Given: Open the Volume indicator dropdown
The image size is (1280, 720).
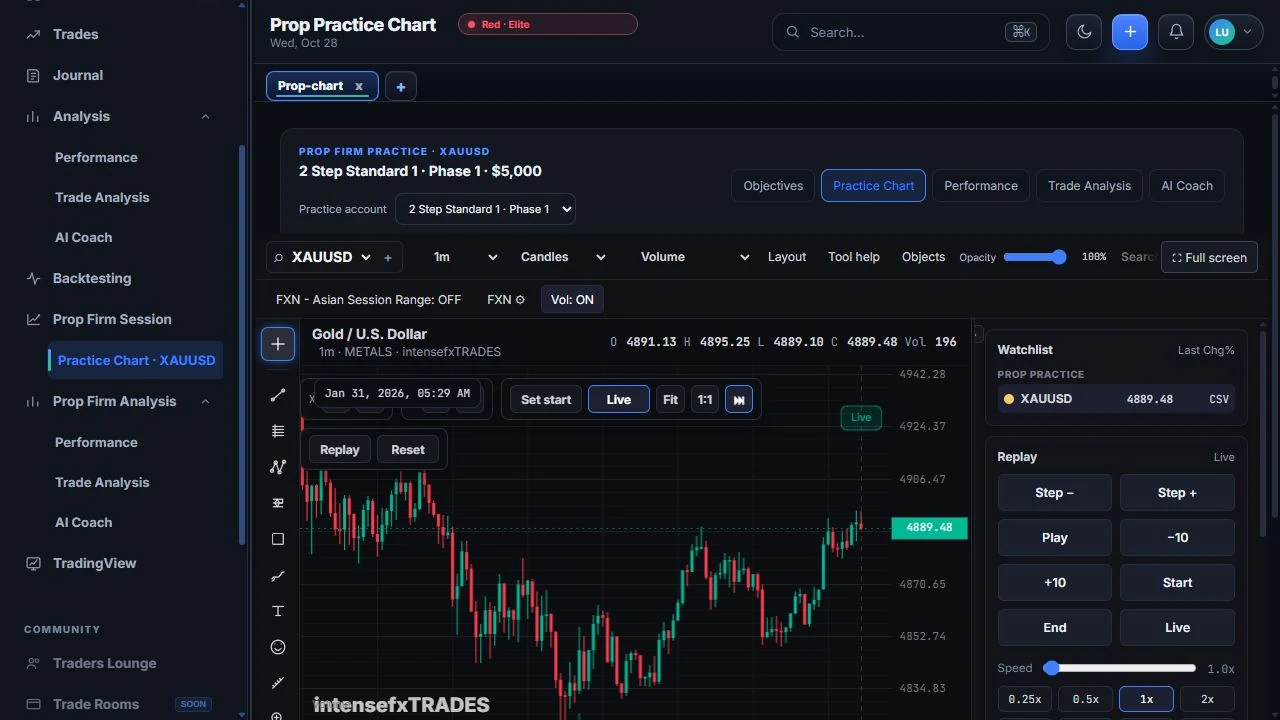Looking at the screenshot, I should point(694,257).
